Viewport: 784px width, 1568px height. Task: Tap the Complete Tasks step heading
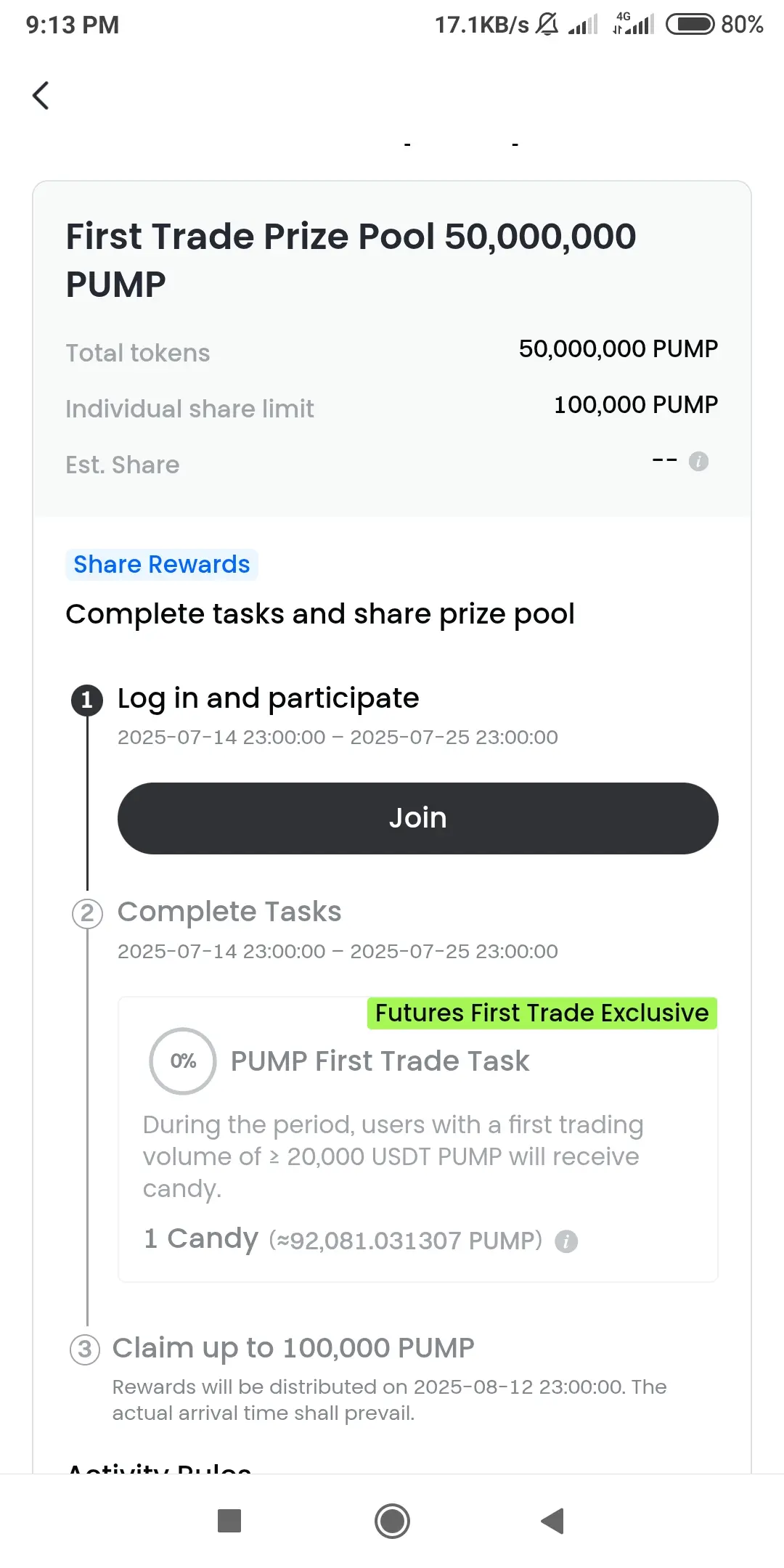click(x=229, y=912)
